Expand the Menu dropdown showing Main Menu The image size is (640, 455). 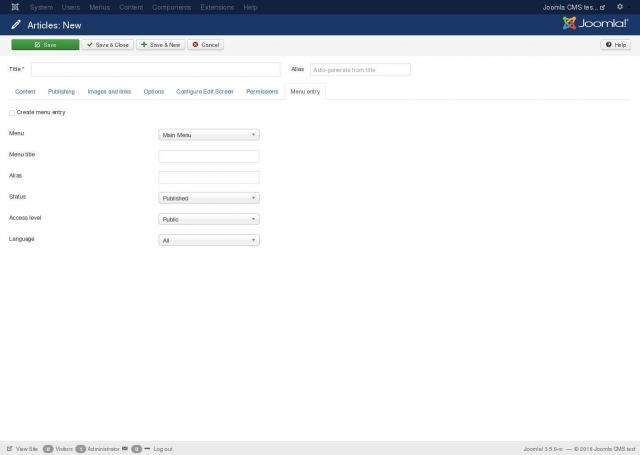209,134
